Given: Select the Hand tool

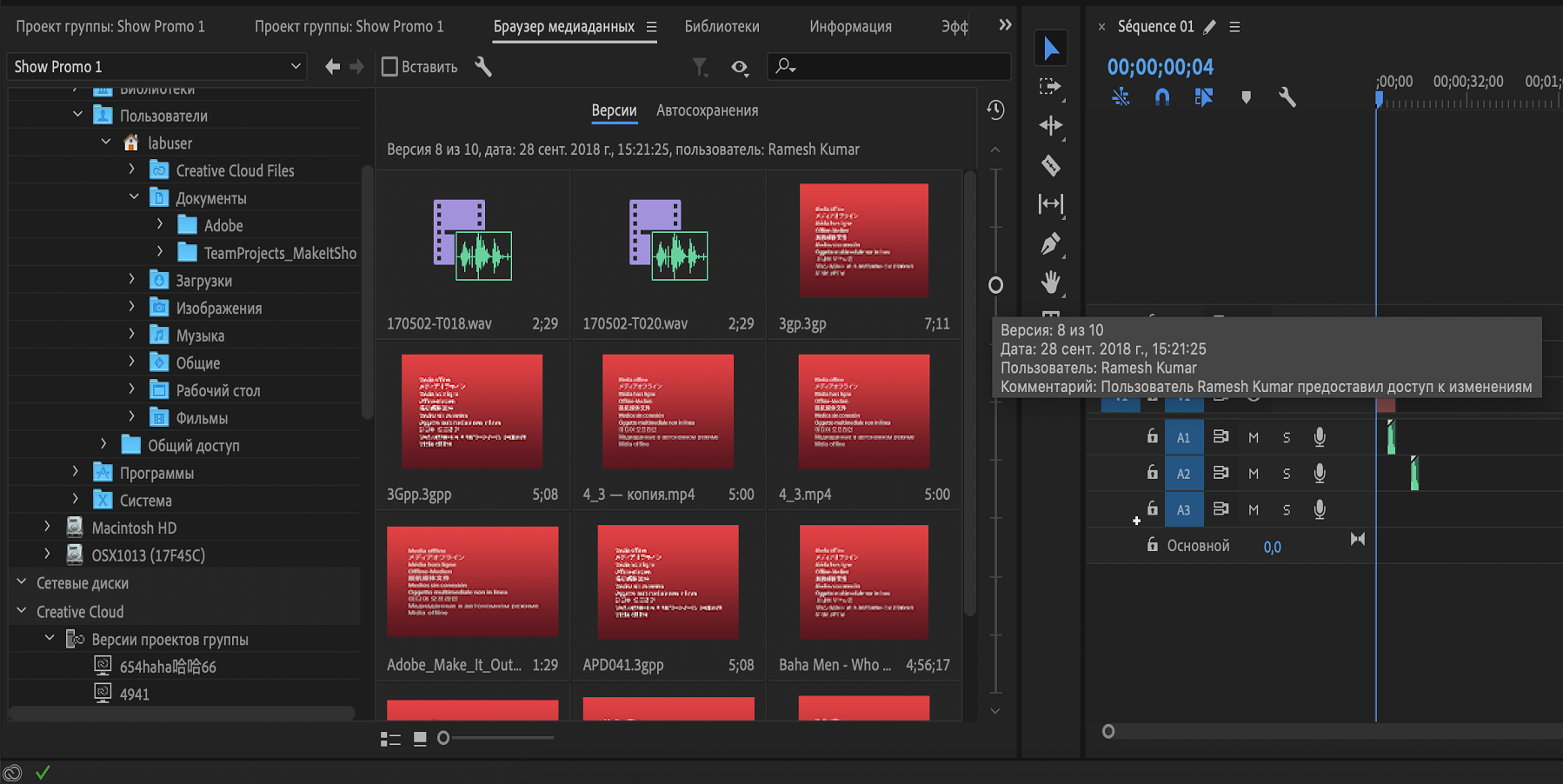Looking at the screenshot, I should (1051, 282).
